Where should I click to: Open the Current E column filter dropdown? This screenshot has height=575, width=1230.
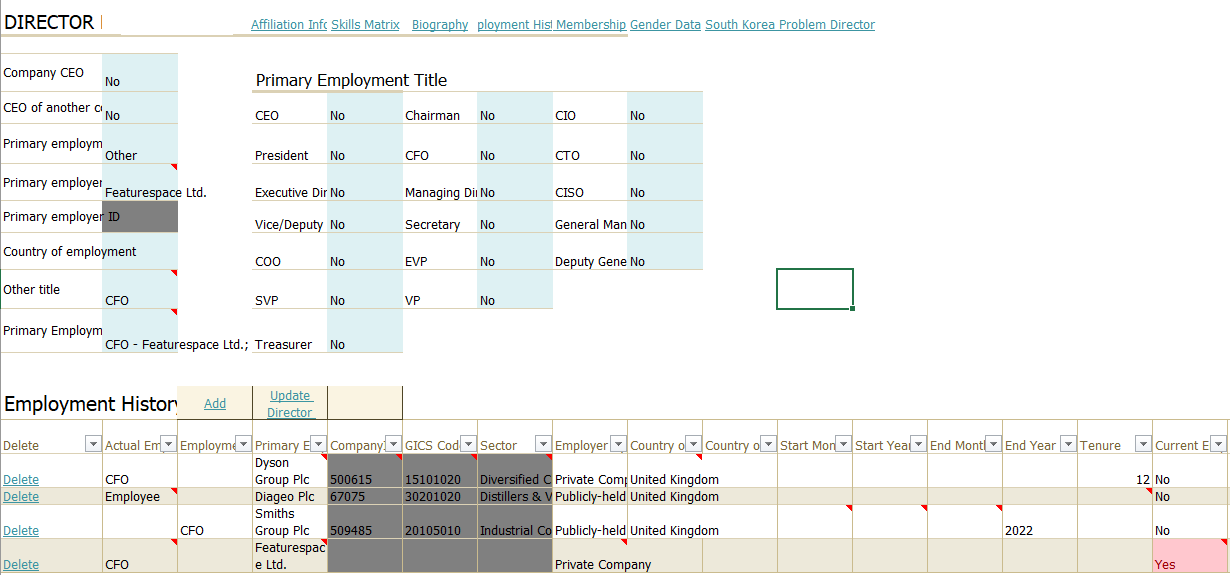1219,445
